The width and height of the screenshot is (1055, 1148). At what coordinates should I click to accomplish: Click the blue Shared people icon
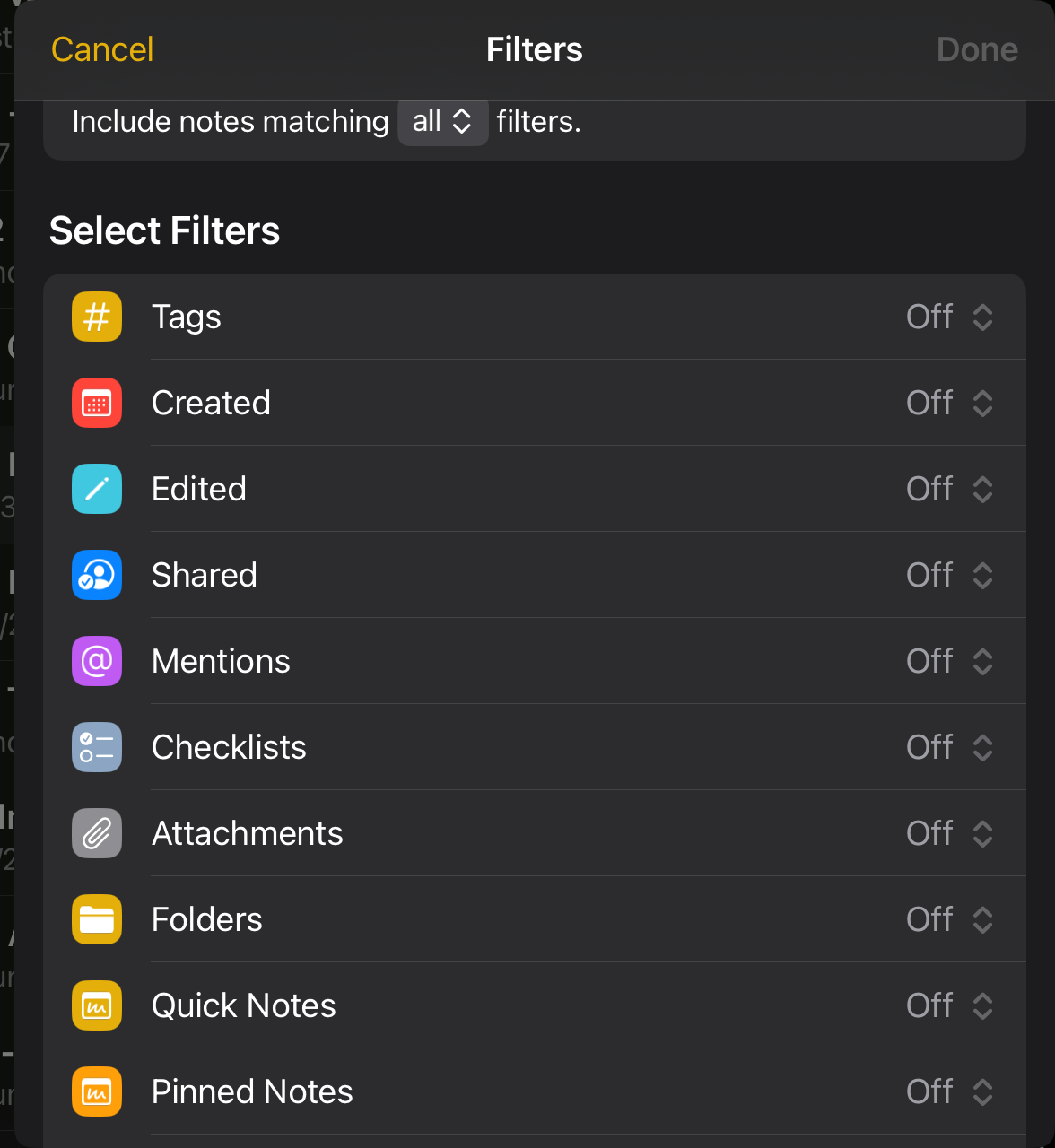(97, 575)
